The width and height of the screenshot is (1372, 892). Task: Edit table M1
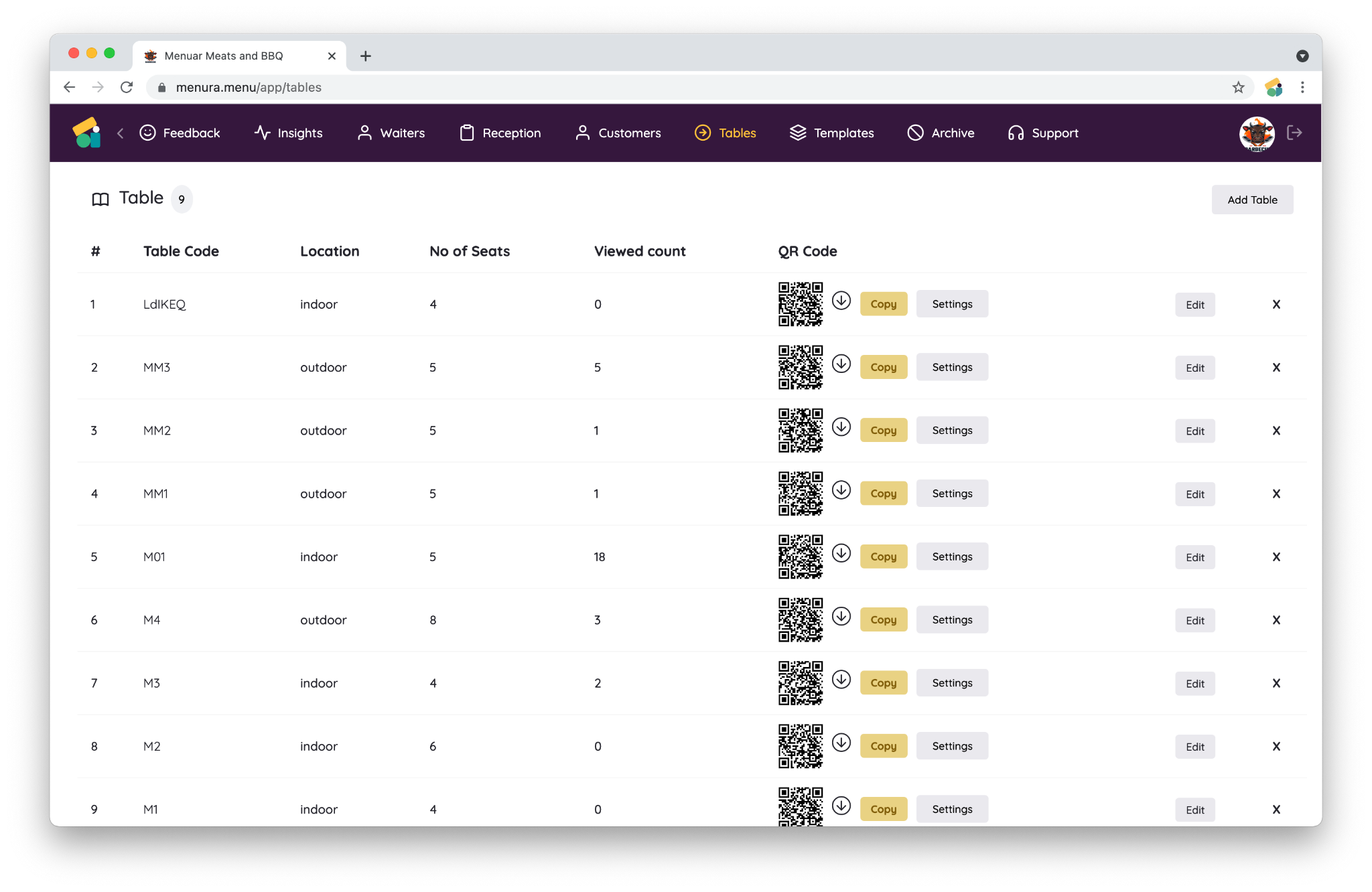coord(1195,810)
